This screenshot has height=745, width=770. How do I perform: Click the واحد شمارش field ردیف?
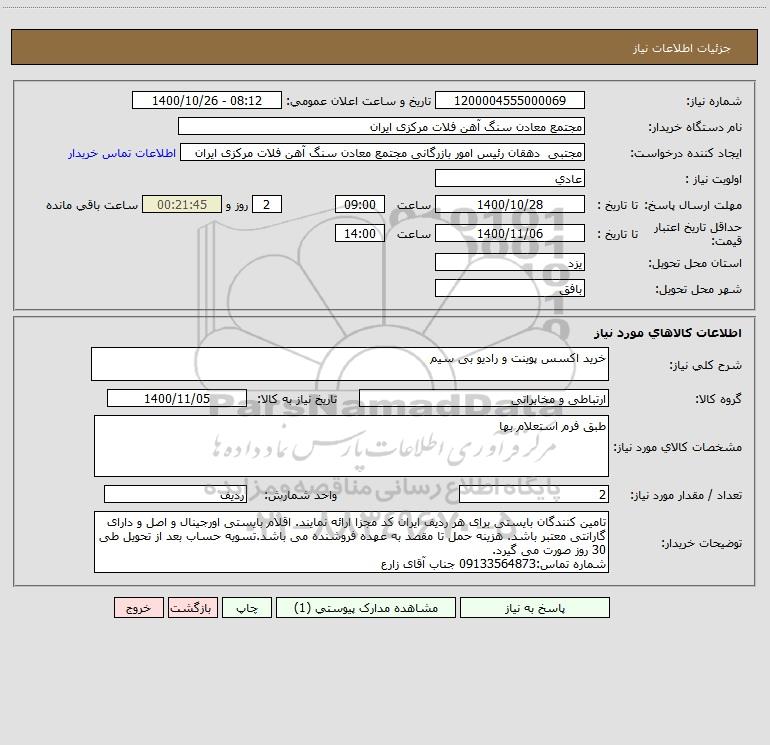coord(175,495)
